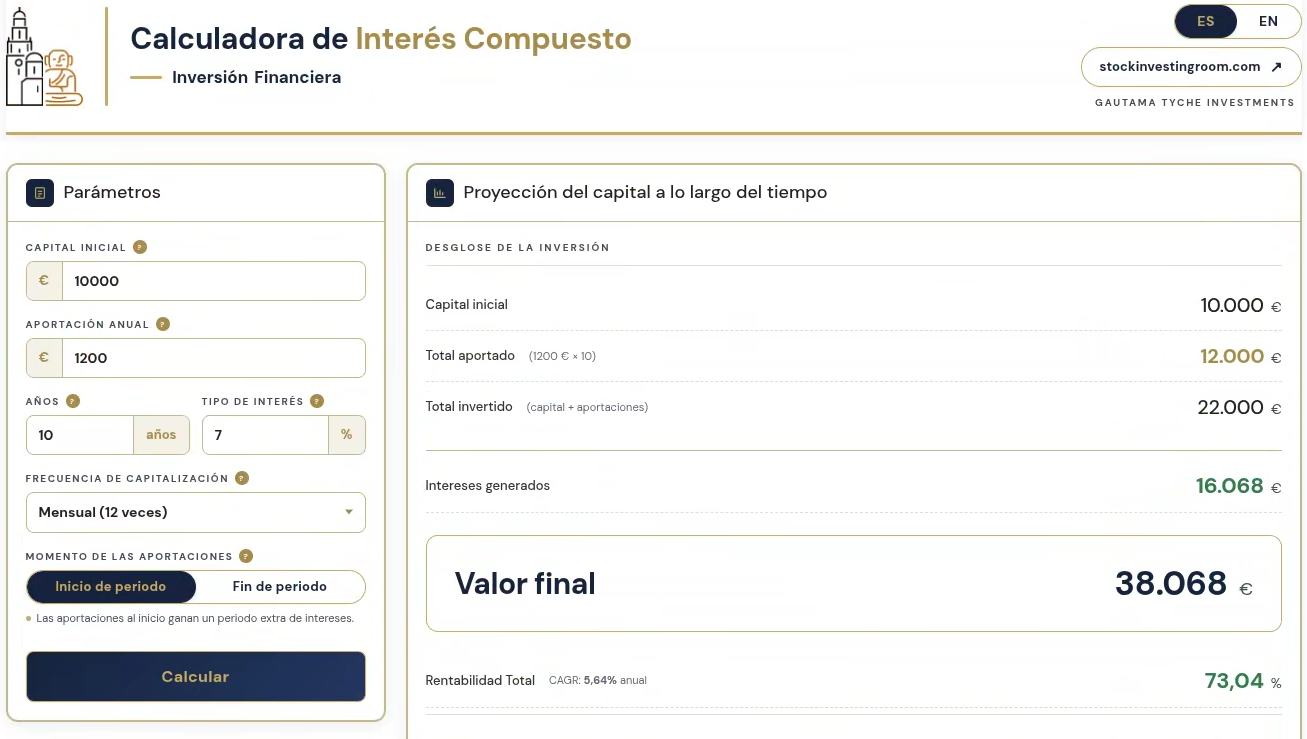1307x739 pixels.
Task: Select Inicio de periodo option
Action: tap(111, 587)
